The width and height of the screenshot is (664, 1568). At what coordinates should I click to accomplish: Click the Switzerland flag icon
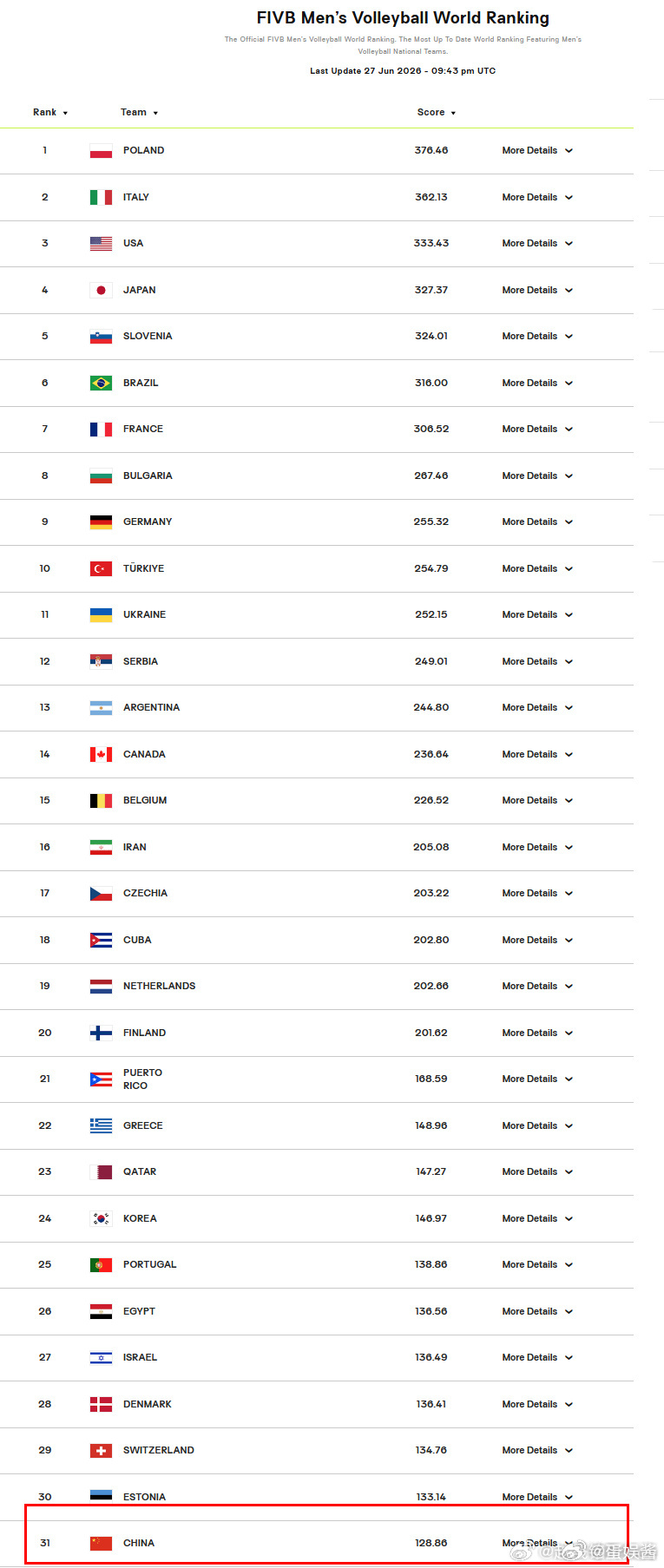[x=101, y=1450]
